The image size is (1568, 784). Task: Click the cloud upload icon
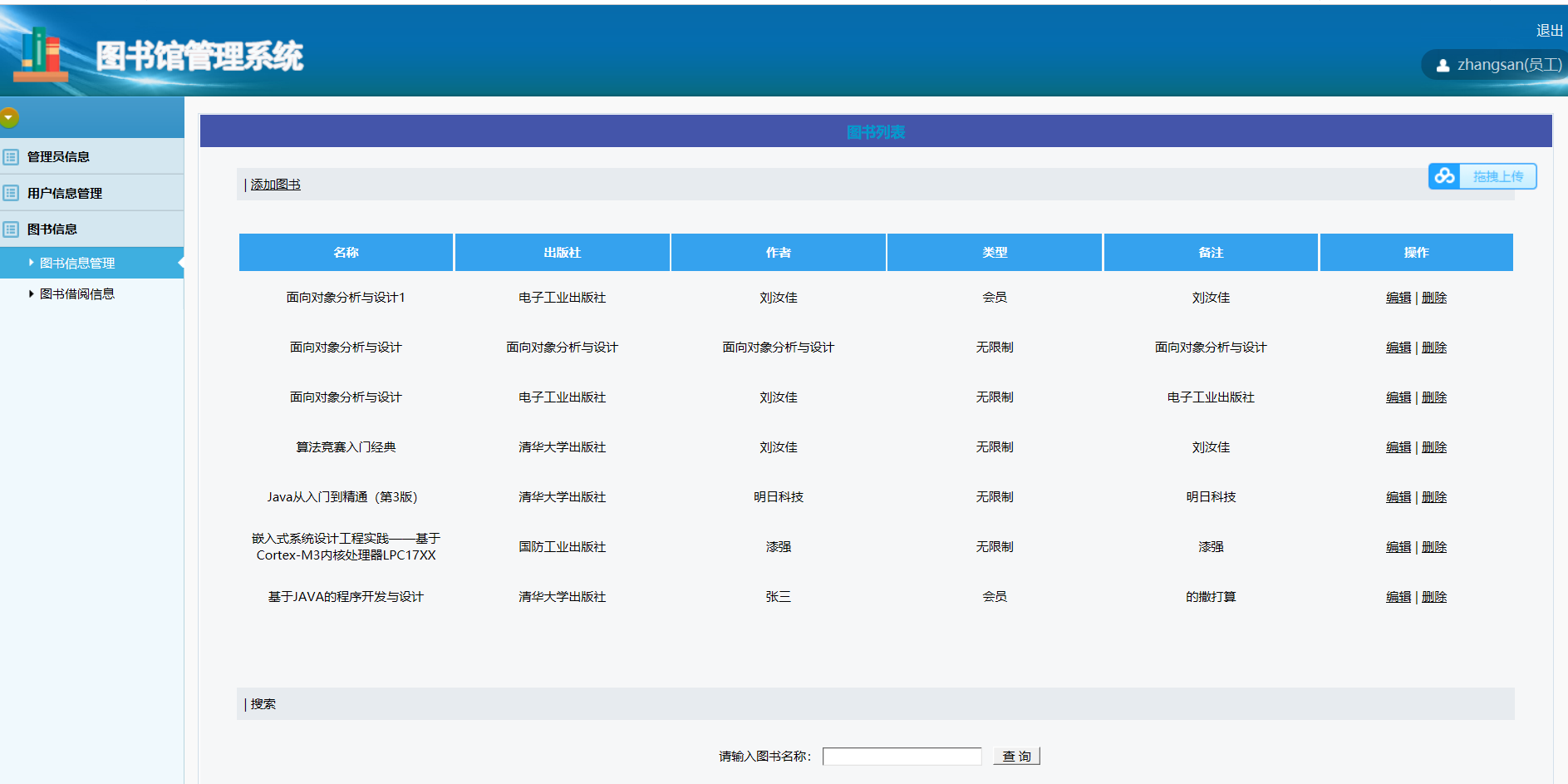click(1444, 176)
